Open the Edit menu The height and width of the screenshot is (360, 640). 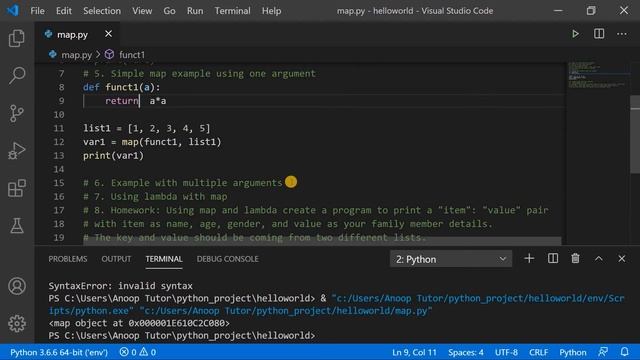(64, 11)
